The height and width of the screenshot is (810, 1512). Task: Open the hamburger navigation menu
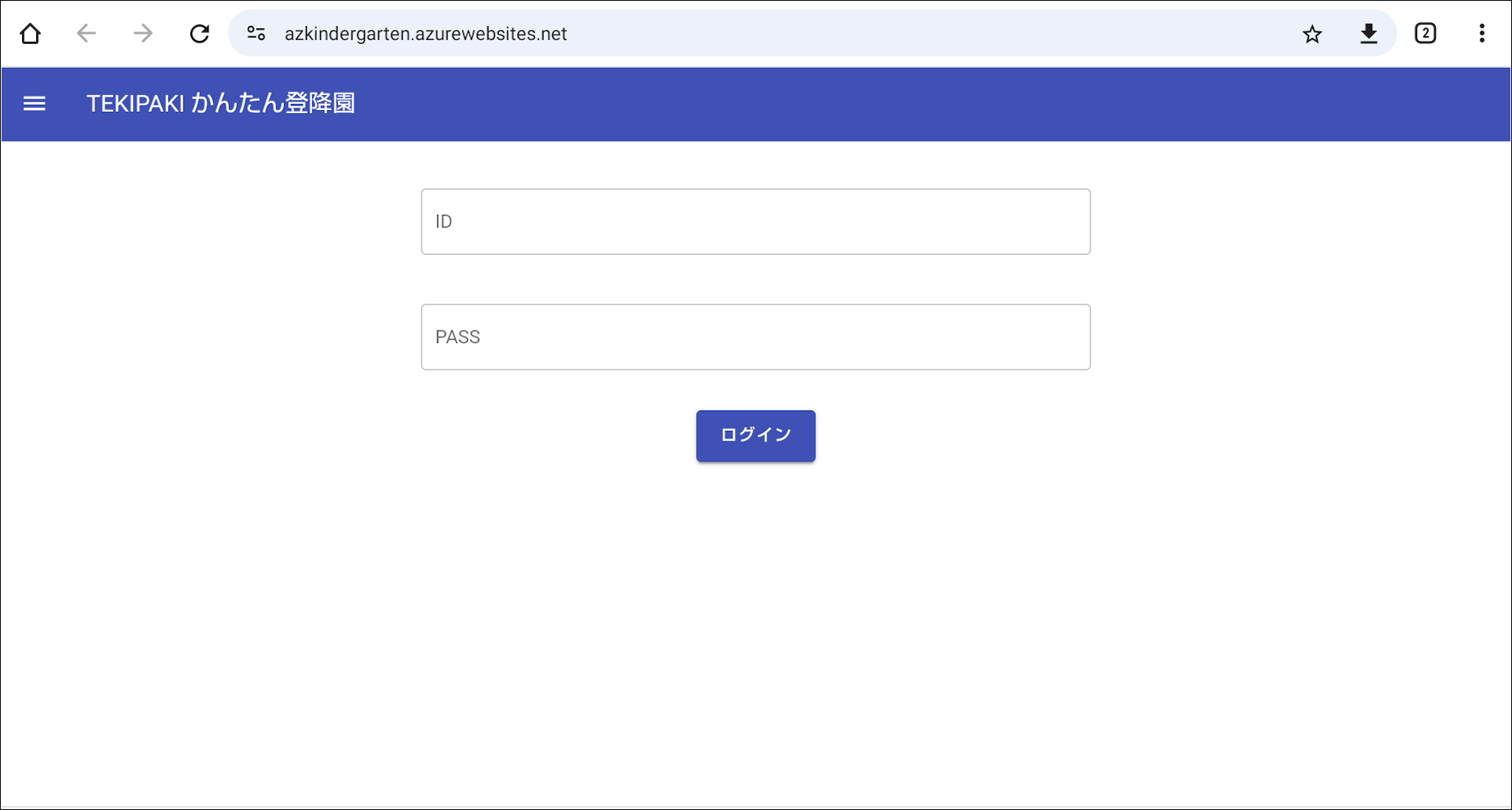pyautogui.click(x=35, y=104)
